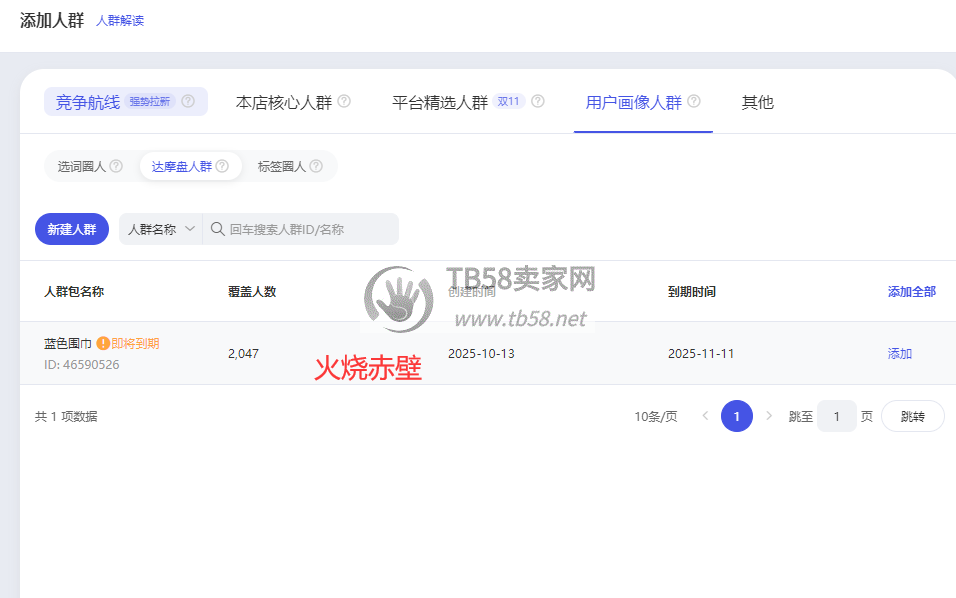The image size is (956, 598).
Task: Open the 本店核心人群 tab
Action: tap(283, 102)
